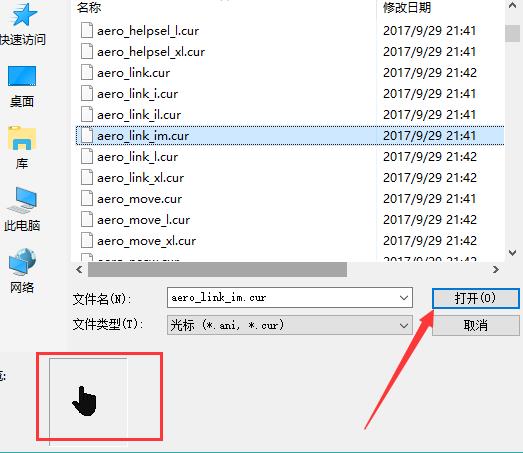Image resolution: width=523 pixels, height=453 pixels.
Task: Select file icon of aero_move.cur
Action: click(87, 199)
